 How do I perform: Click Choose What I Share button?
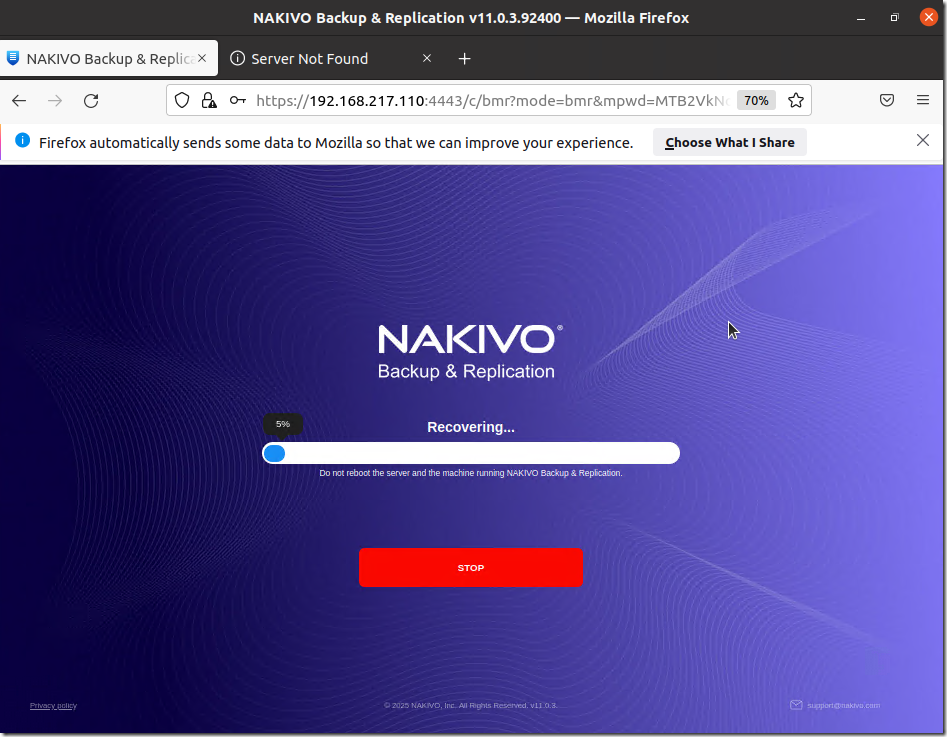point(730,143)
